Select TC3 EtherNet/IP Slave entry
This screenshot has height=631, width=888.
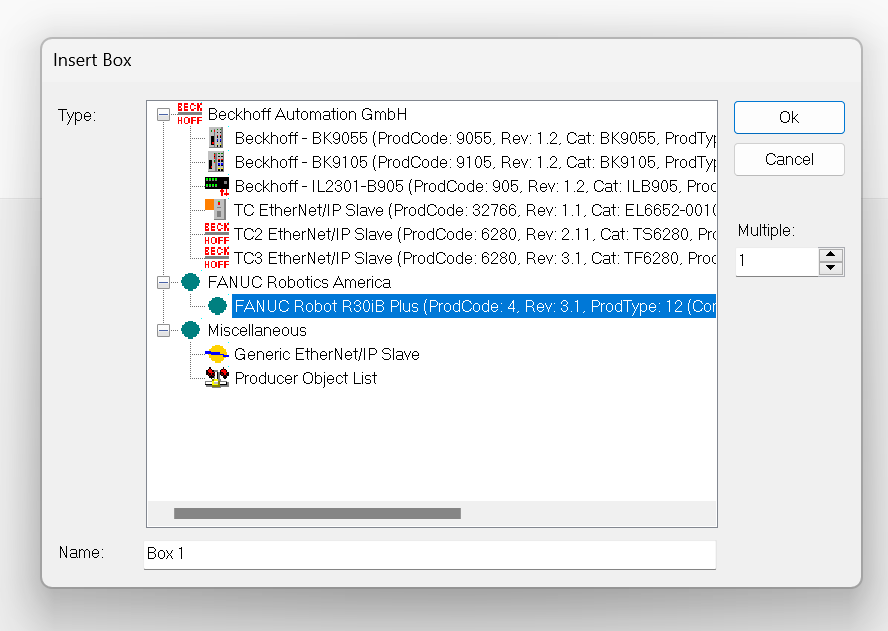point(475,258)
